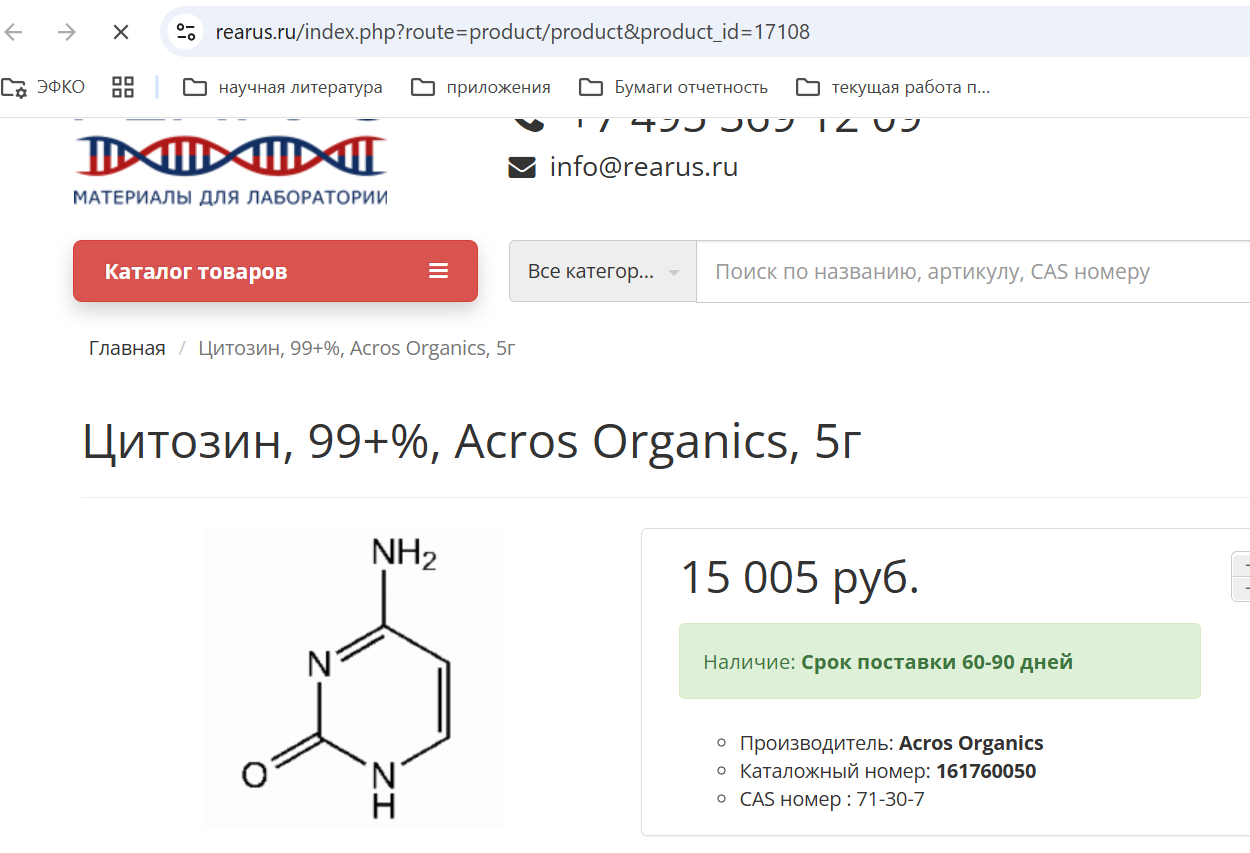The height and width of the screenshot is (853, 1250).
Task: Click the URL in the address bar
Action: (x=512, y=32)
